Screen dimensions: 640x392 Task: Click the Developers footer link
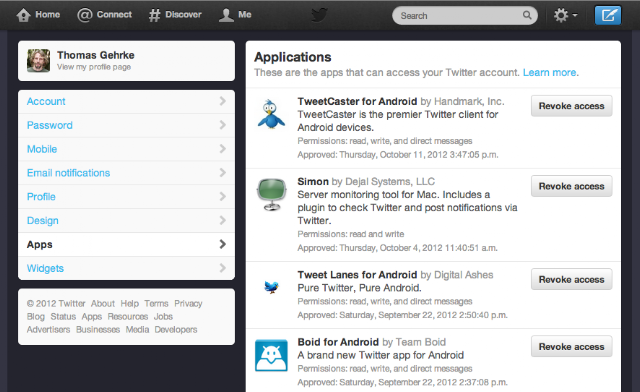point(176,330)
